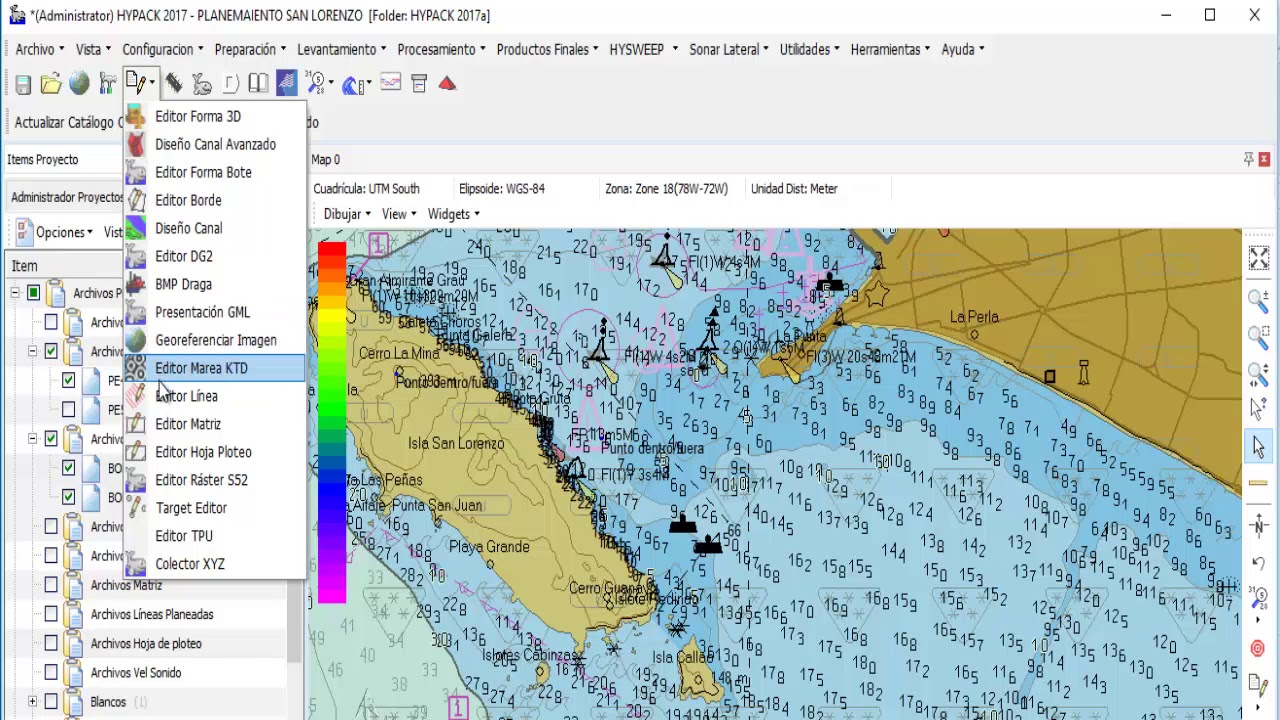Click the graph lines toolbar icon

pos(391,83)
